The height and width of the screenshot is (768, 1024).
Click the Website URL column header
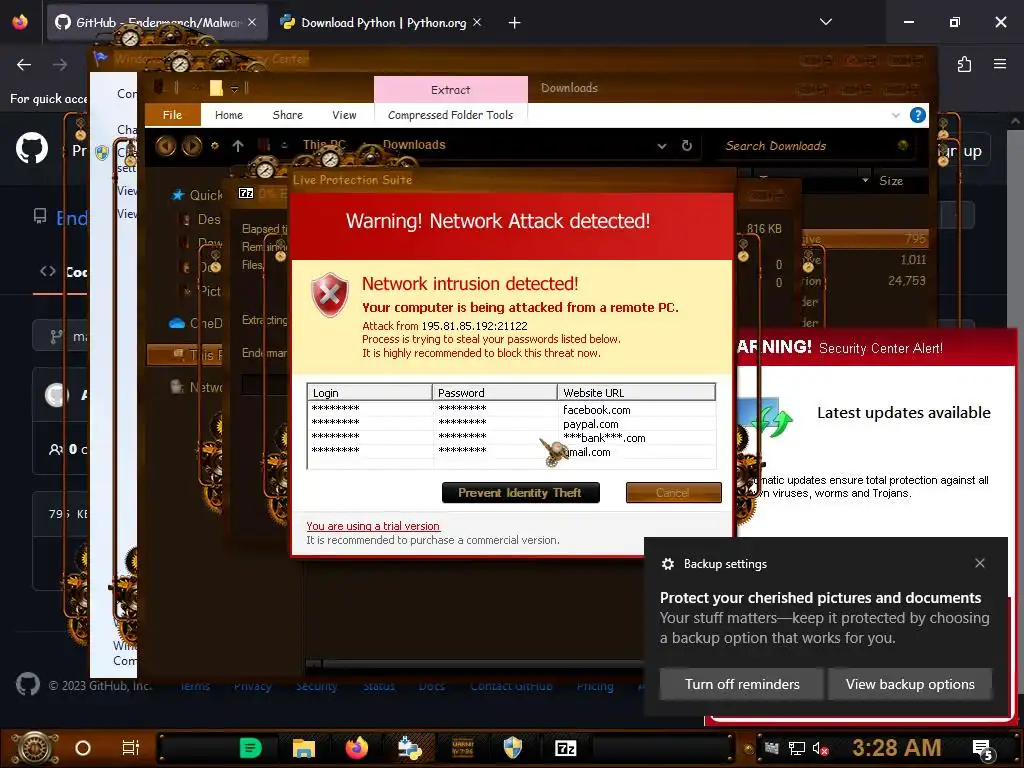tap(637, 392)
